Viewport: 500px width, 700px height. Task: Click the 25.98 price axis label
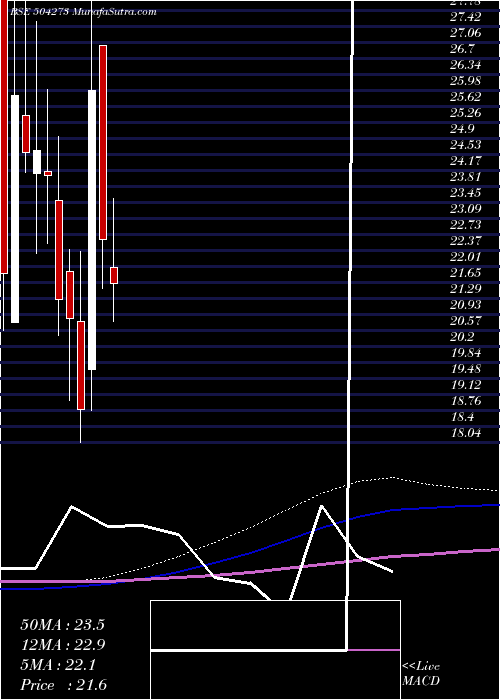pyautogui.click(x=466, y=81)
